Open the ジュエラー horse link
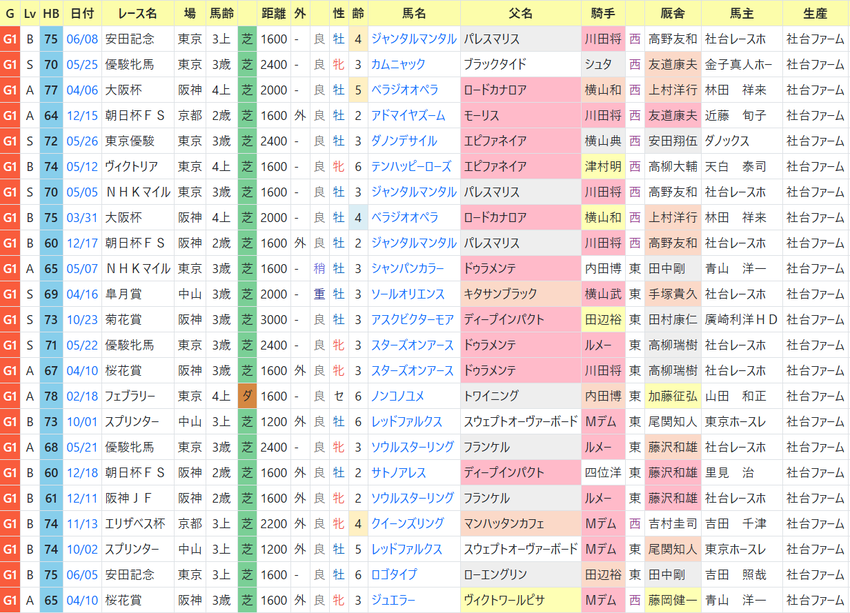 tap(393, 600)
